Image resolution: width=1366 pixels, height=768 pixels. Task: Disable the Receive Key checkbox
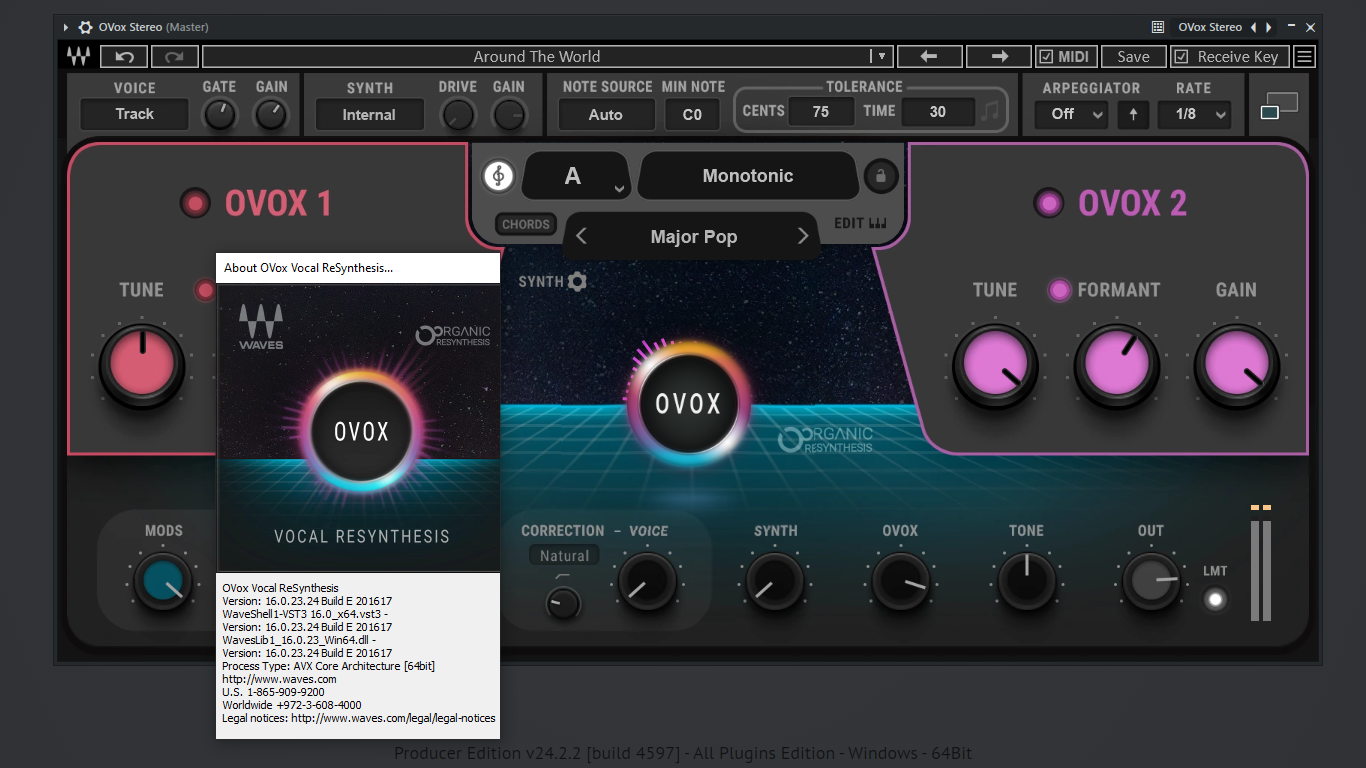[1181, 57]
